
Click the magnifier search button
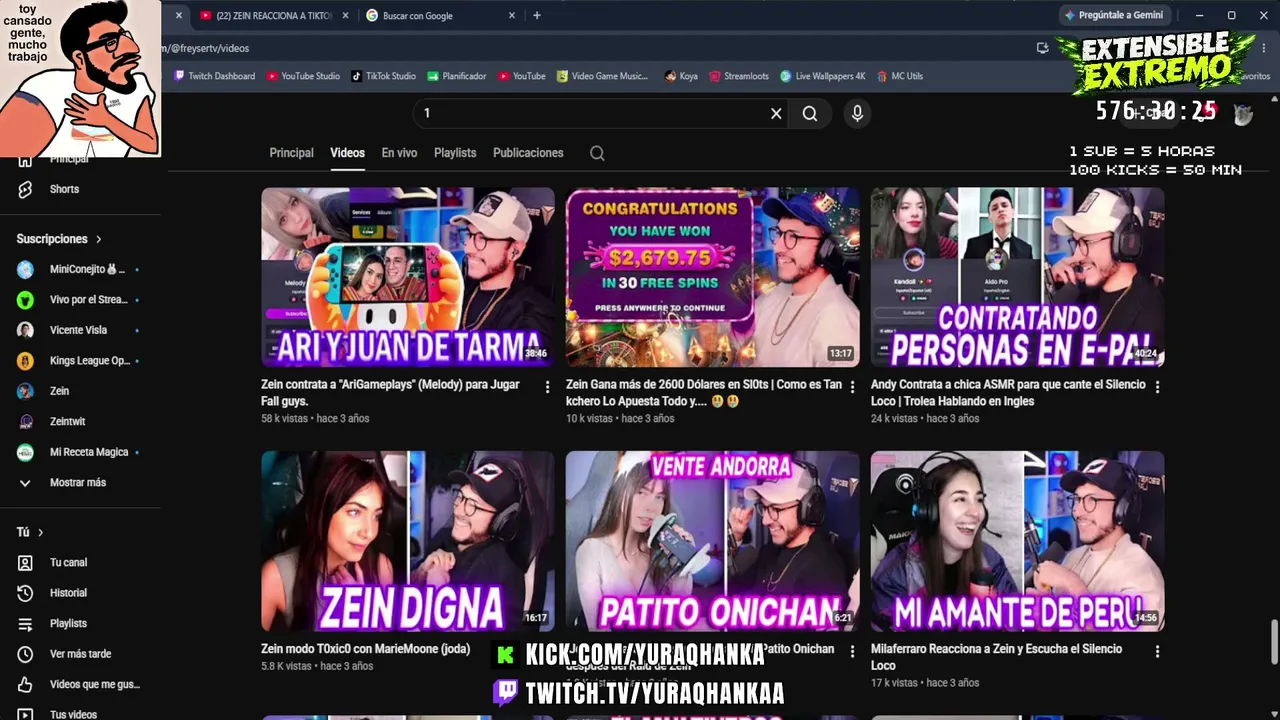click(810, 114)
